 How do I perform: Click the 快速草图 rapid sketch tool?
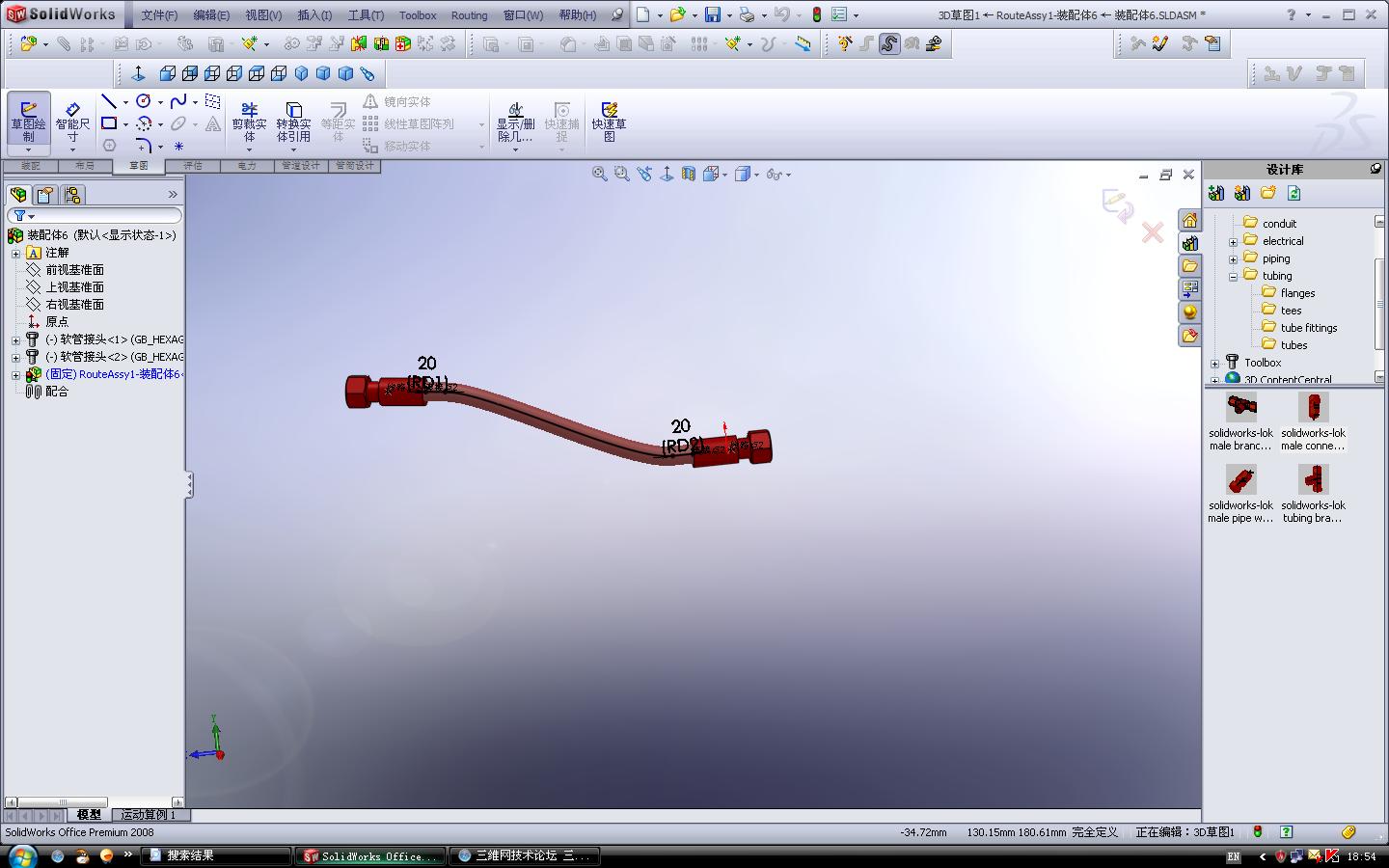(x=609, y=122)
